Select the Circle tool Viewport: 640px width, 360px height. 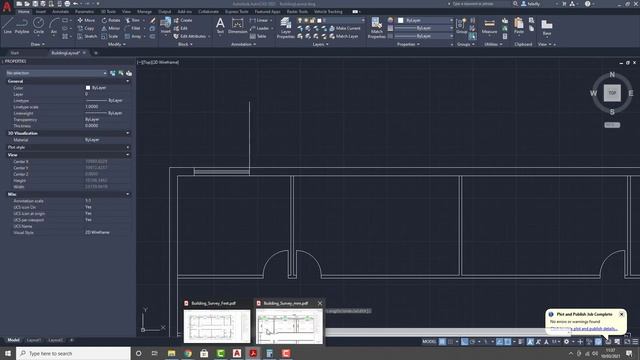(x=38, y=26)
